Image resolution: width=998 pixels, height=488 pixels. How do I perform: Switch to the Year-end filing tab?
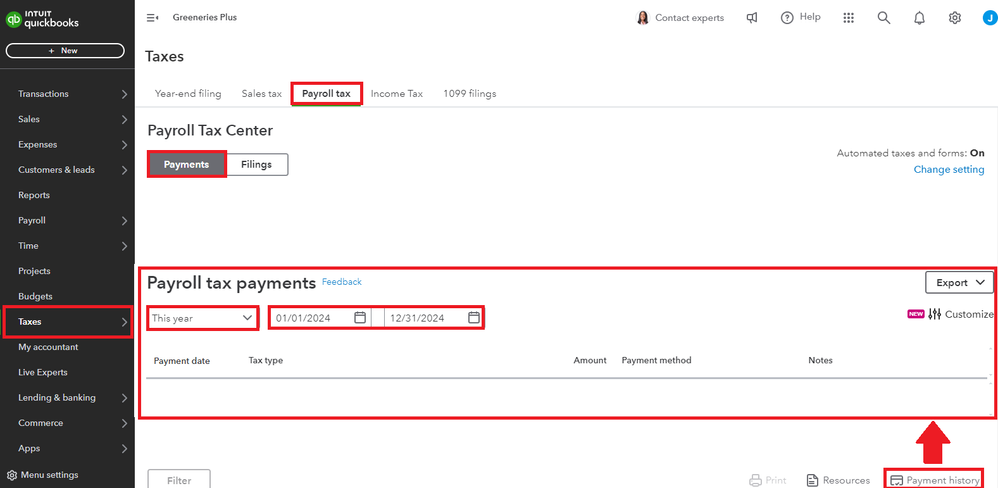188,94
